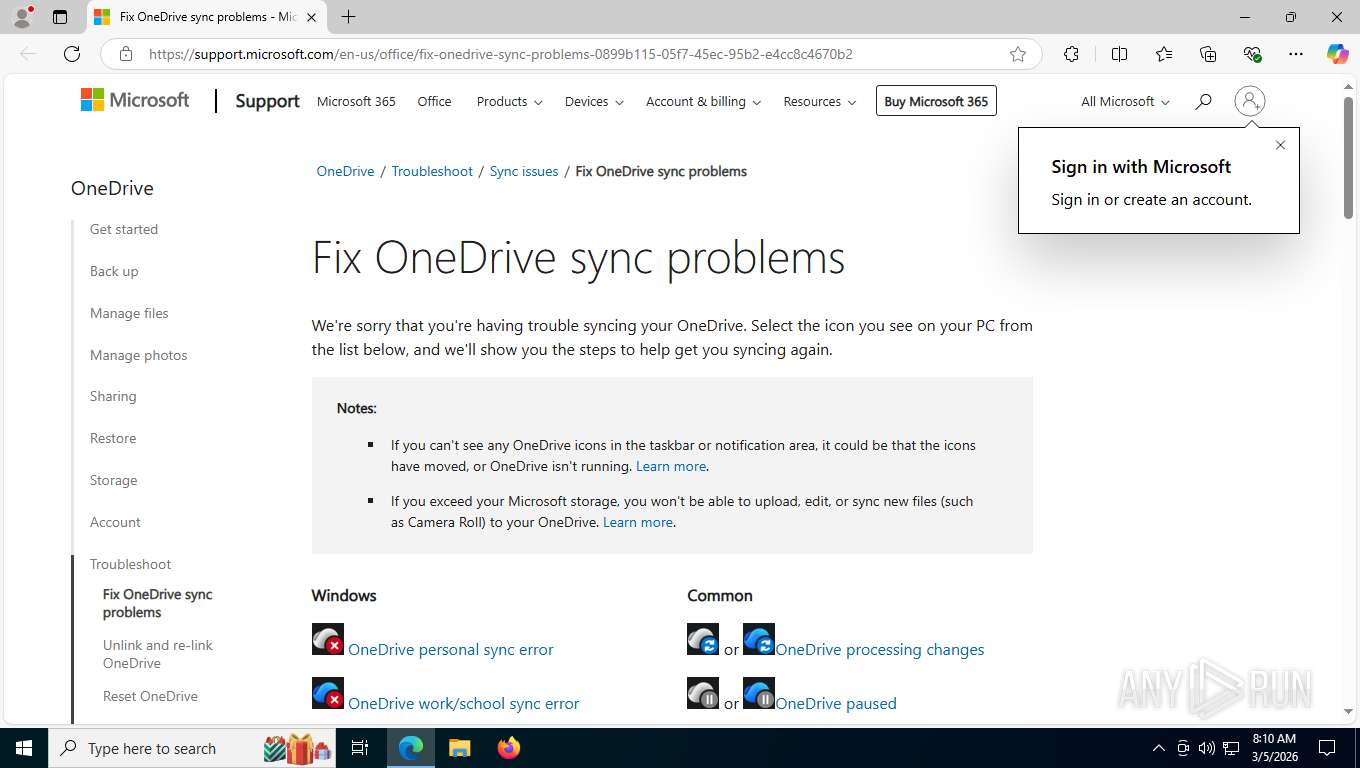Follow the OneDrive breadcrumb link
This screenshot has width=1360, height=768.
click(x=345, y=171)
